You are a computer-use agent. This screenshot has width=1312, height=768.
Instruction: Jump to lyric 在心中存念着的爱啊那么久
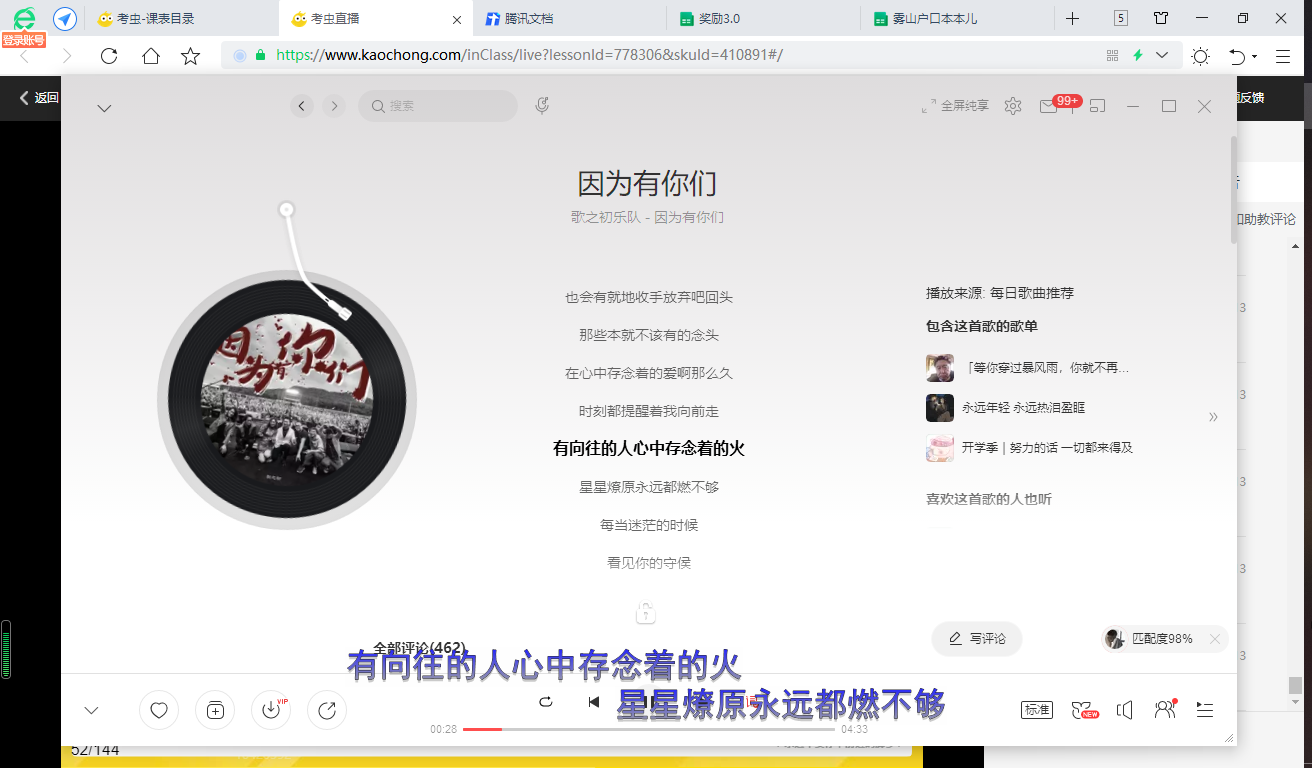tap(649, 373)
